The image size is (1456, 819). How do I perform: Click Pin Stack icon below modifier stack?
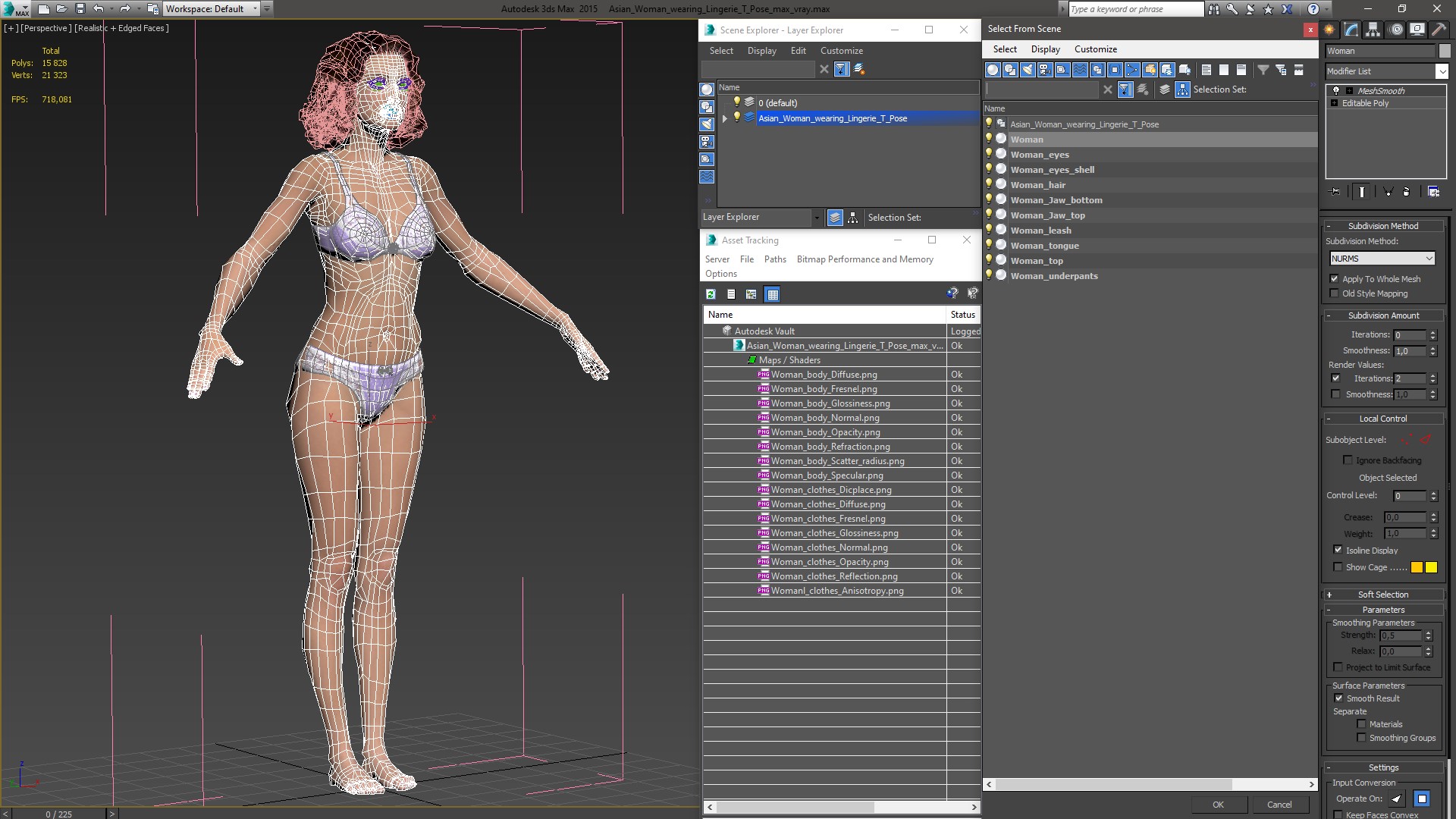[x=1335, y=192]
